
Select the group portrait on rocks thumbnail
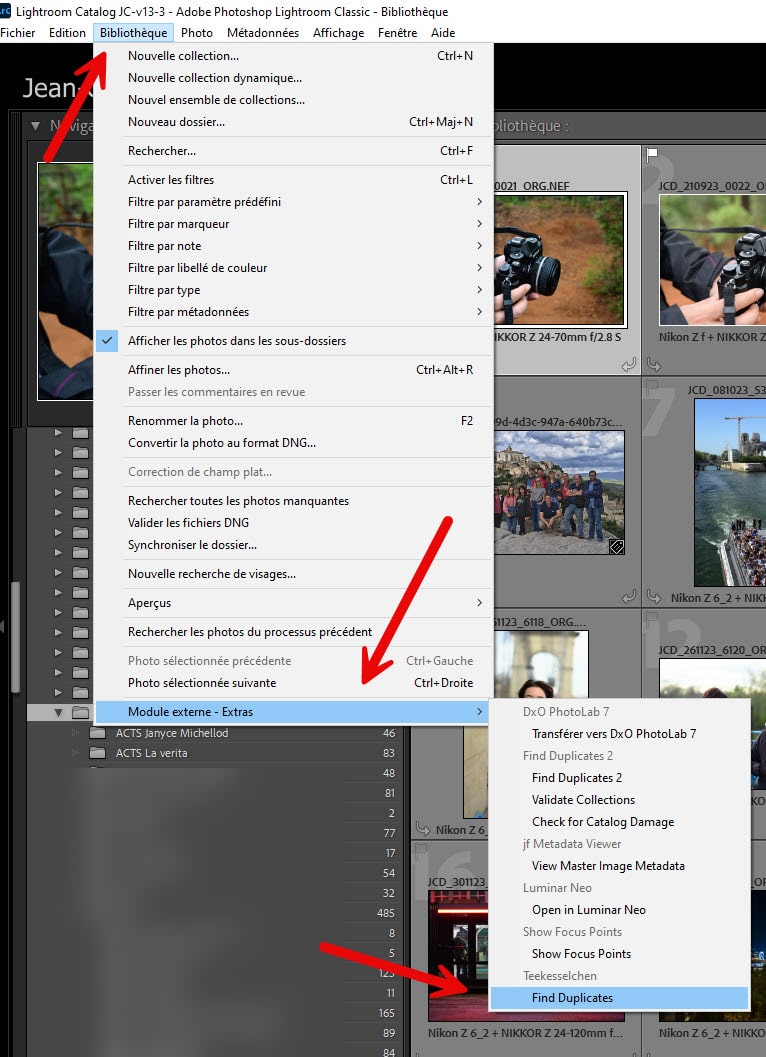(x=559, y=492)
